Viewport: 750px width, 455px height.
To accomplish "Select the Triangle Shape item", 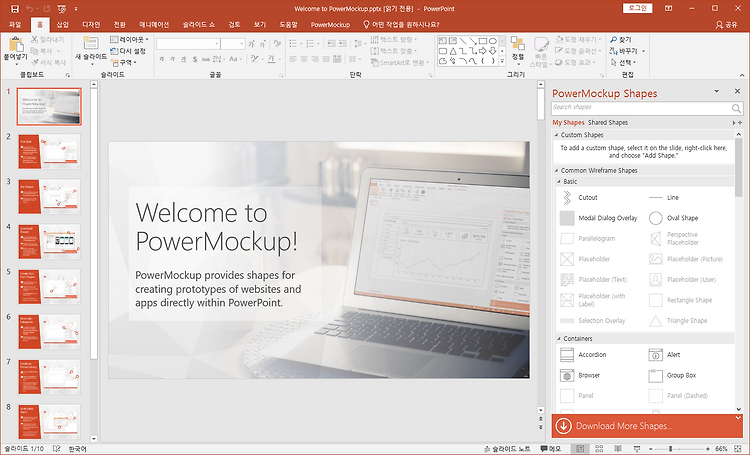I will 678,321.
